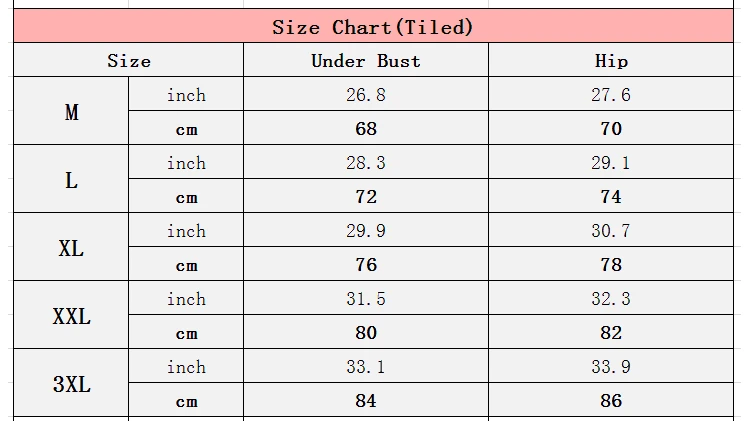Click the Size Chart(Tiled) pink title cell
This screenshot has width=750, height=421.
tap(373, 26)
